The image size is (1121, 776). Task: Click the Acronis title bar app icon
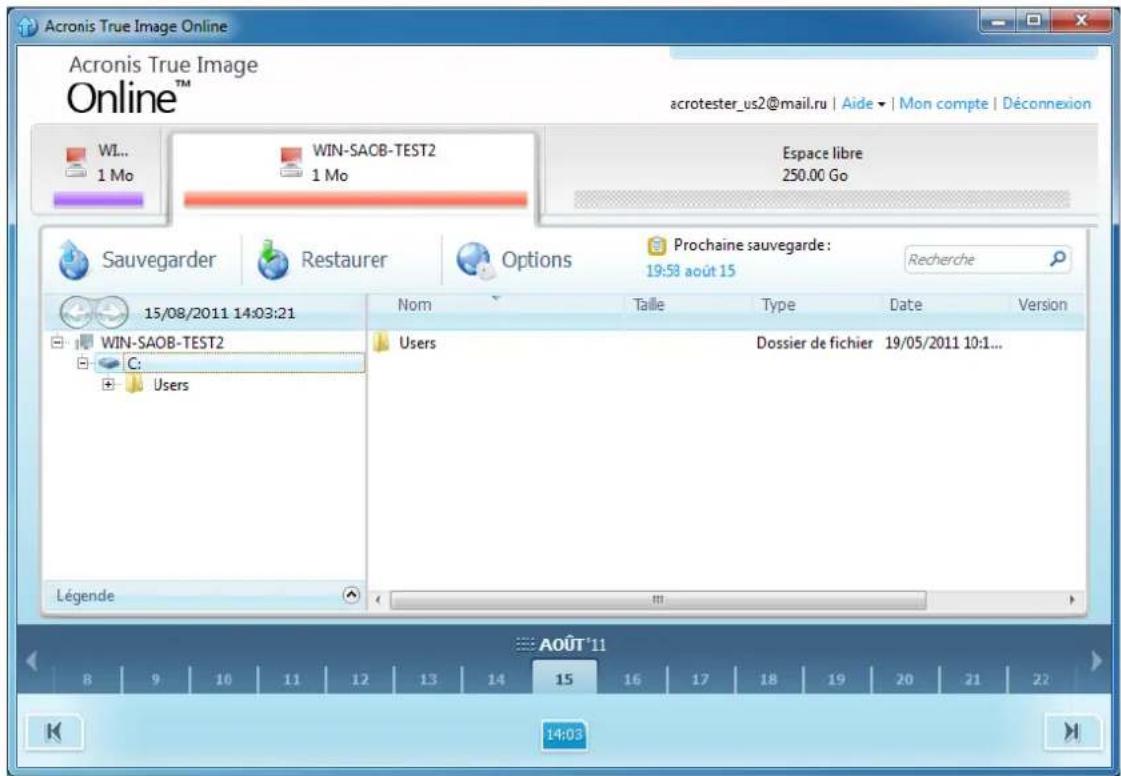(27, 26)
